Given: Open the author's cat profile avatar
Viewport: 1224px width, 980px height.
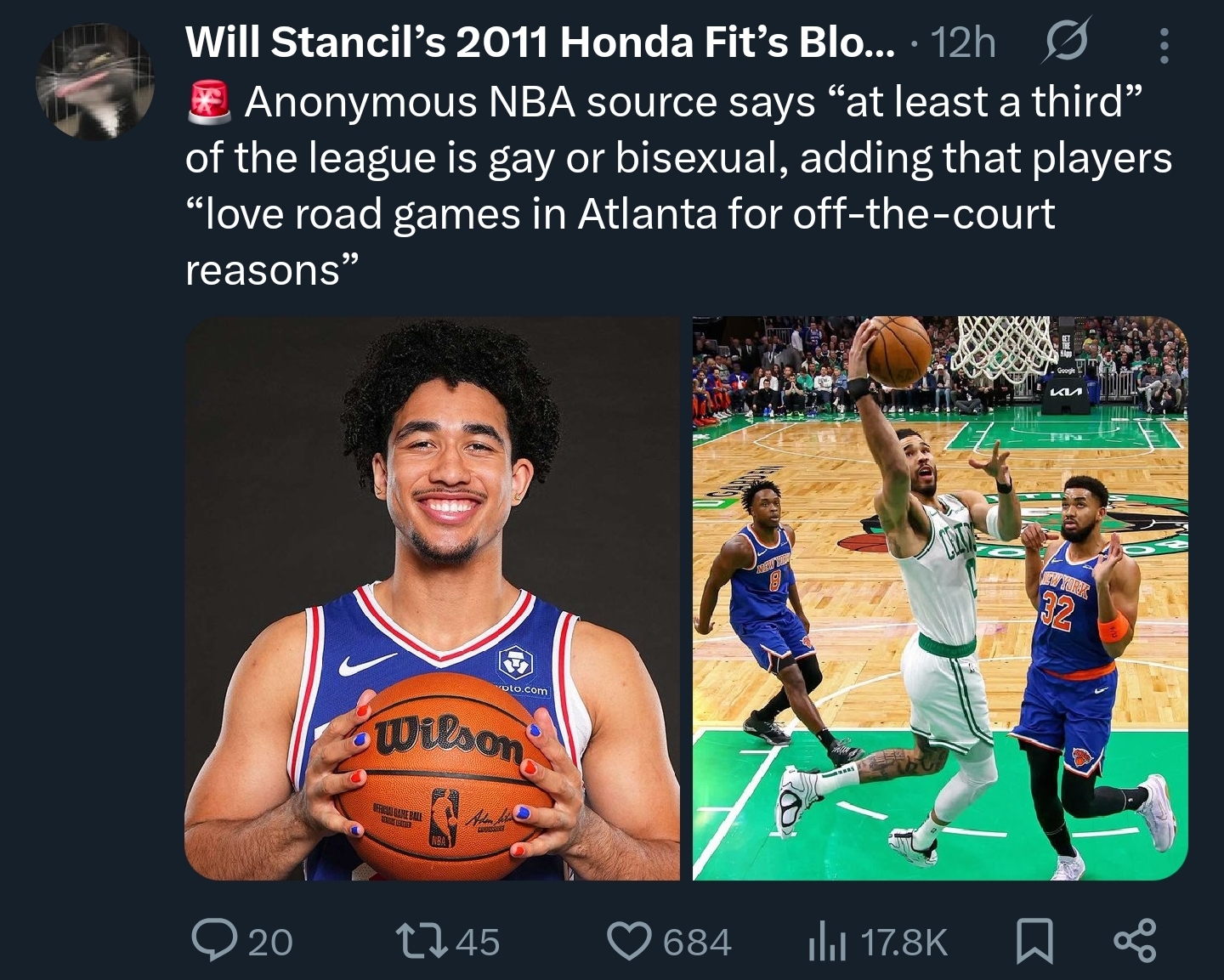Looking at the screenshot, I should coord(95,82).
